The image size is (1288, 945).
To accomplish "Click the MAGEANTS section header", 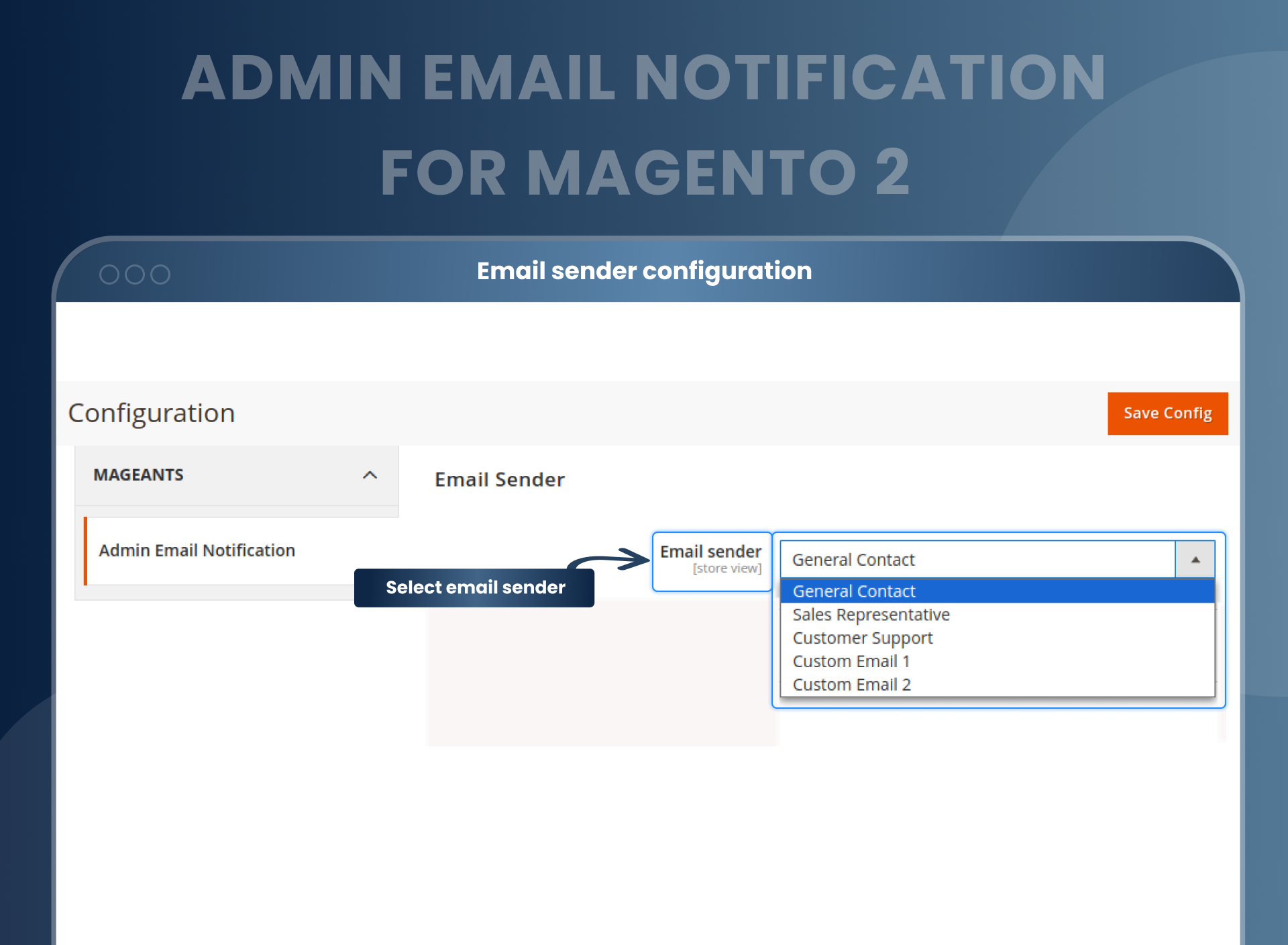I will tap(138, 475).
